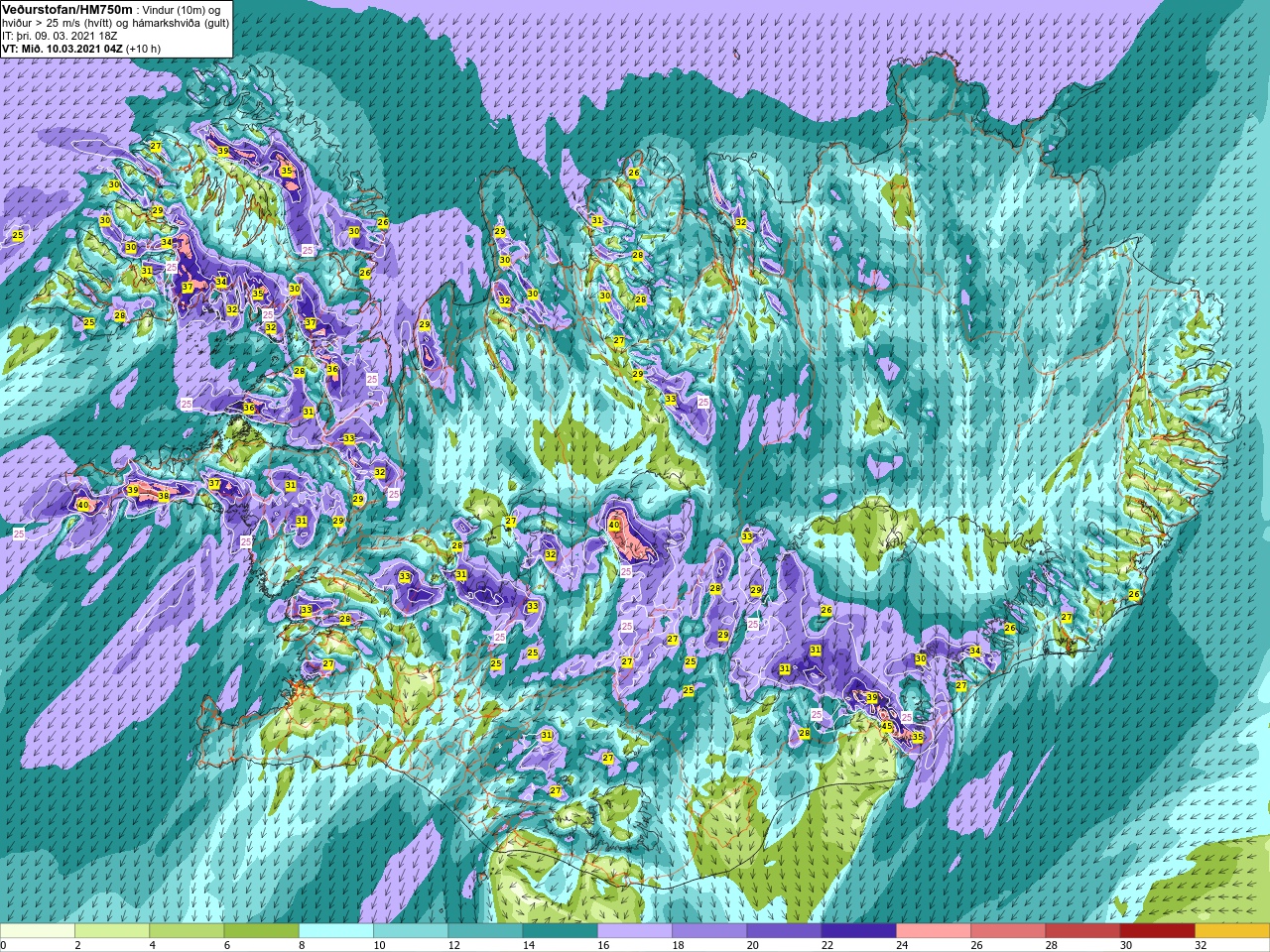Viewport: 1270px width, 952px height.
Task: Click the color scale tick label 2
Action: tap(76, 945)
